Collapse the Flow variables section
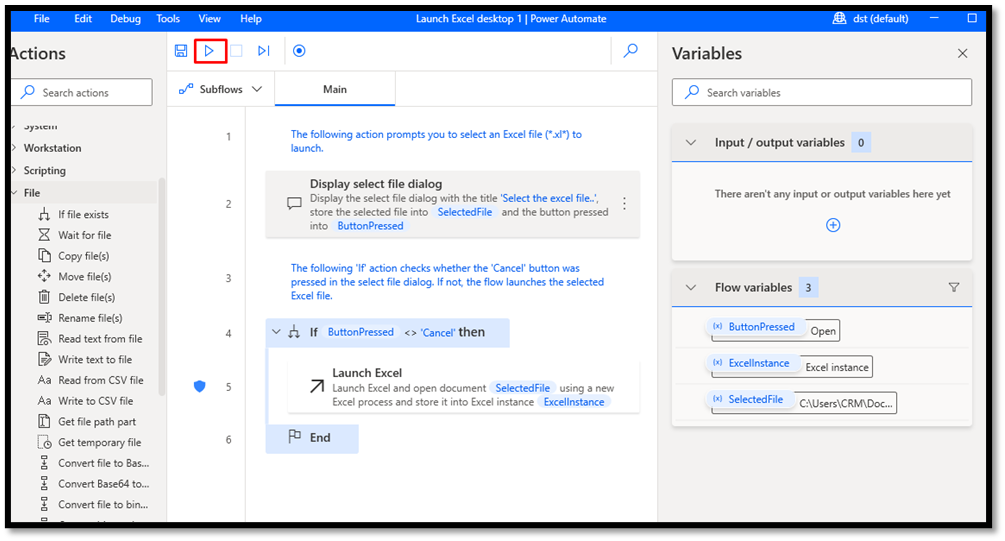The image size is (1005, 541). coord(690,287)
